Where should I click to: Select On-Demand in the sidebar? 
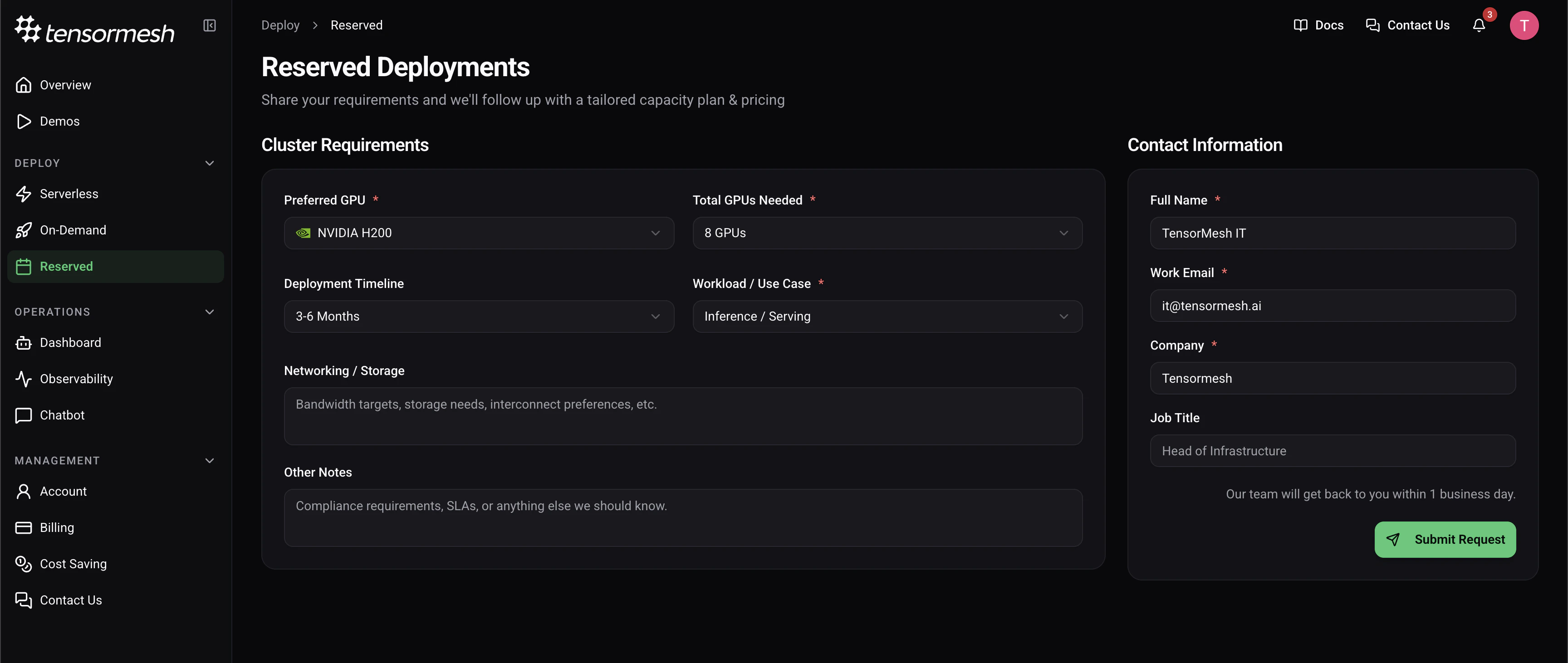click(116, 230)
